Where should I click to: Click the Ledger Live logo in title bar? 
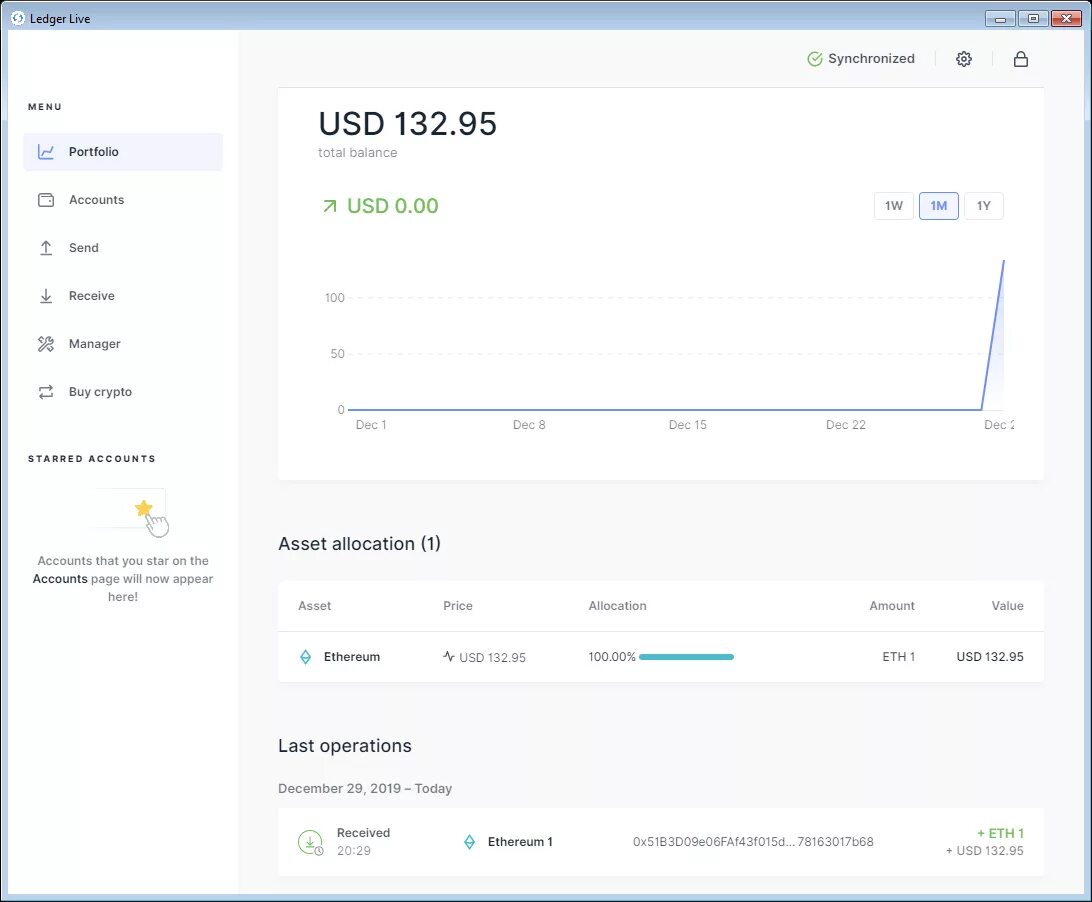(18, 19)
